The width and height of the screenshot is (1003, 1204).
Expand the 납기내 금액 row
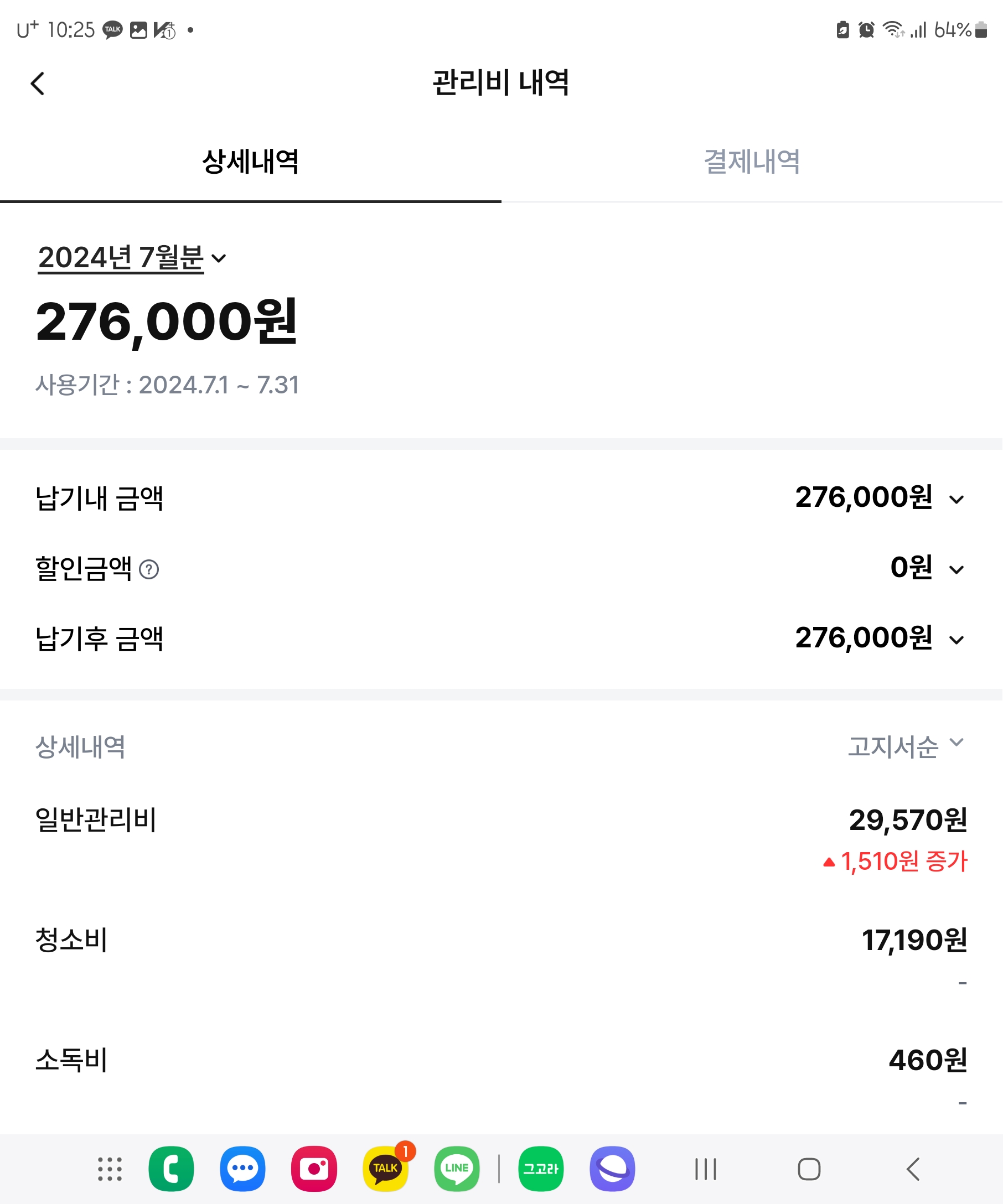(x=956, y=499)
